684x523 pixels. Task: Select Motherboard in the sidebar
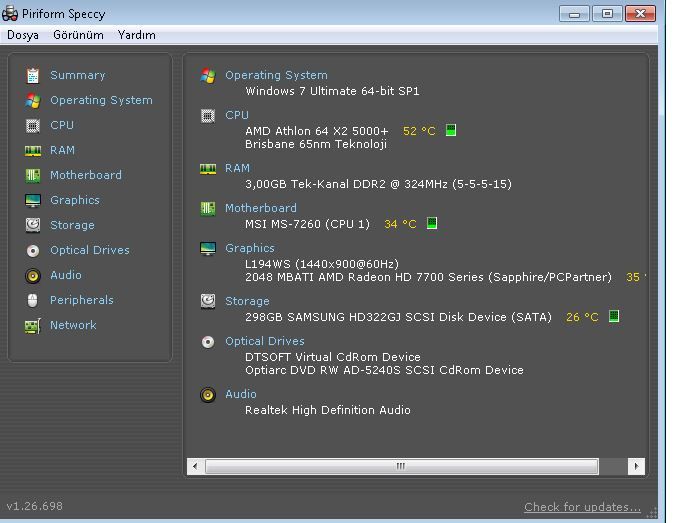[x=86, y=175]
